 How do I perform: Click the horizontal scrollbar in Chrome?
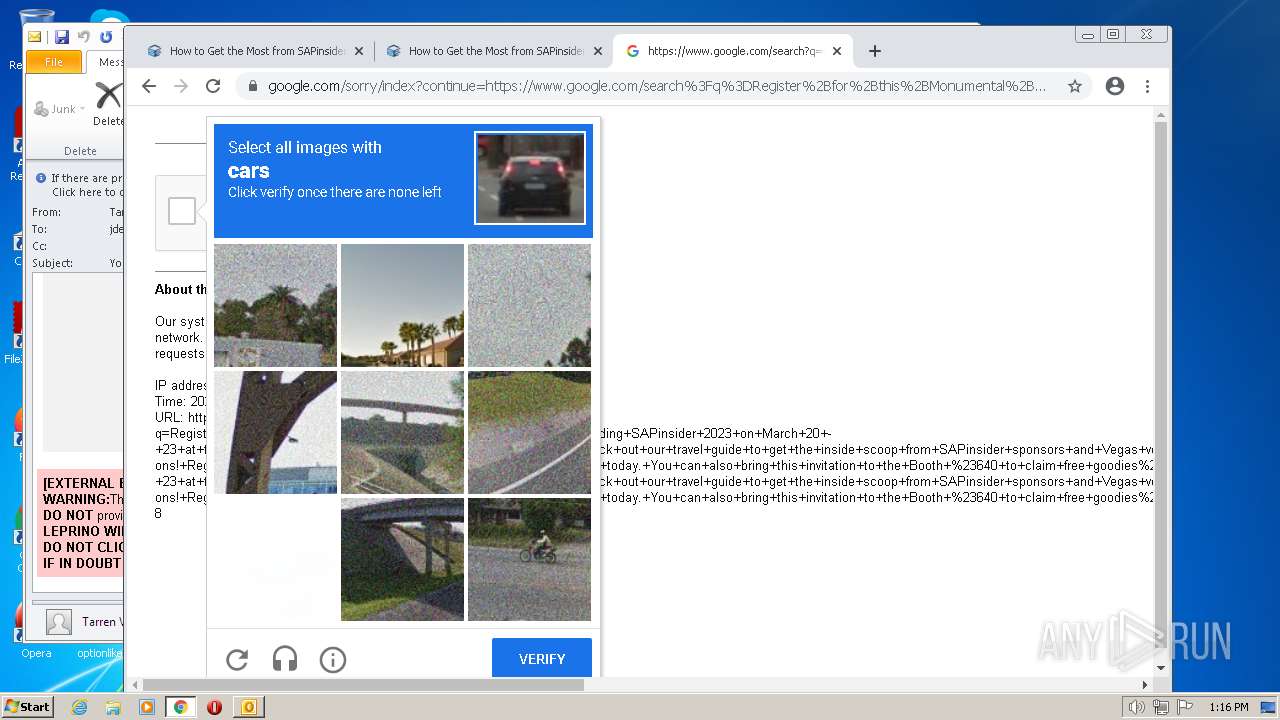[x=363, y=685]
